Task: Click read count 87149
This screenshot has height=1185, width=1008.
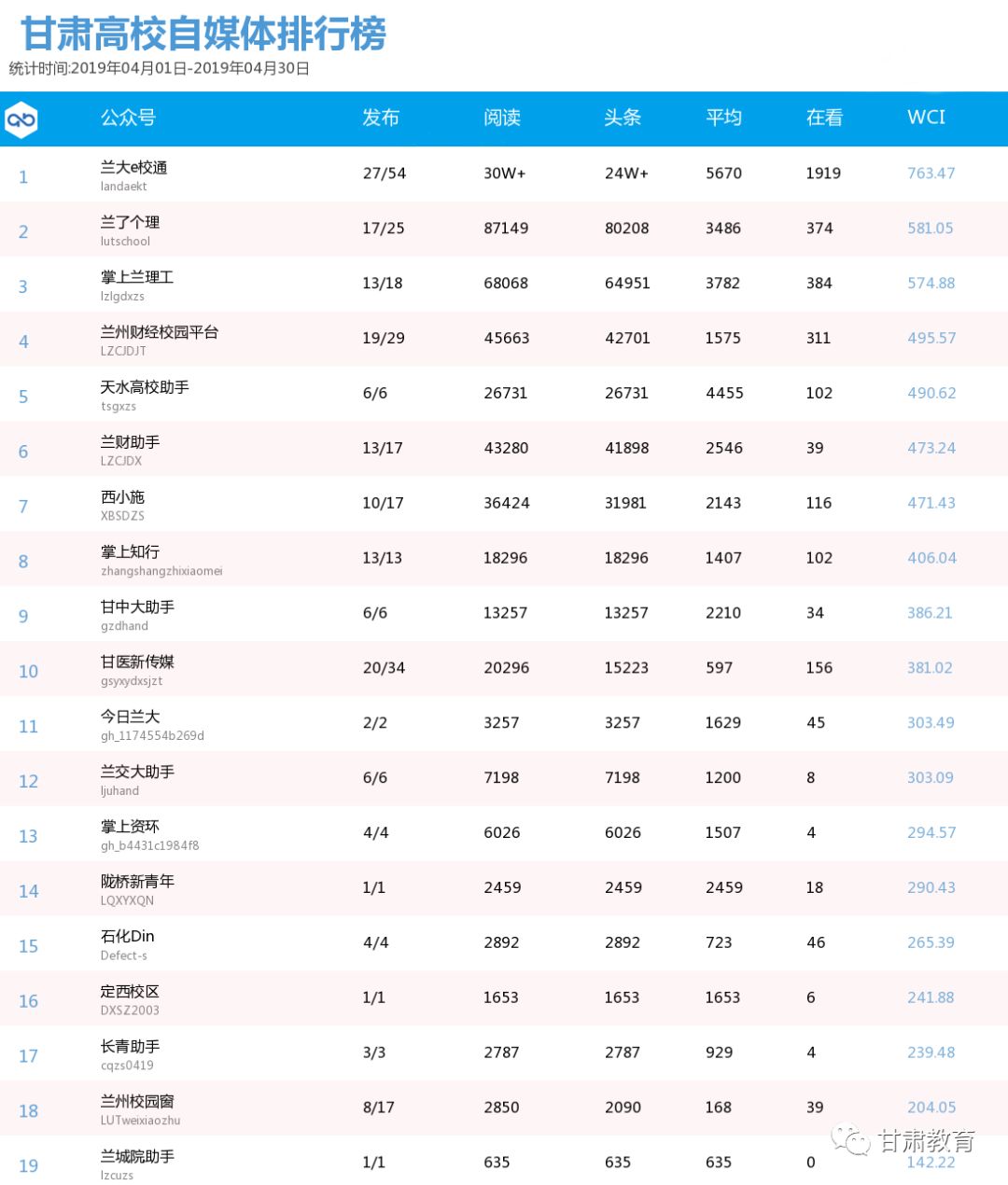Action: (x=506, y=229)
